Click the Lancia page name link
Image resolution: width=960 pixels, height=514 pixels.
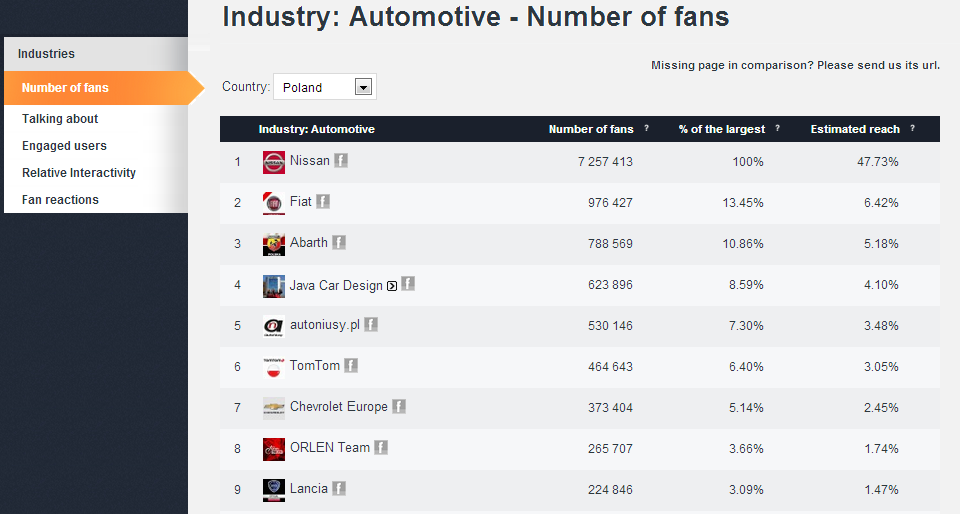[308, 489]
